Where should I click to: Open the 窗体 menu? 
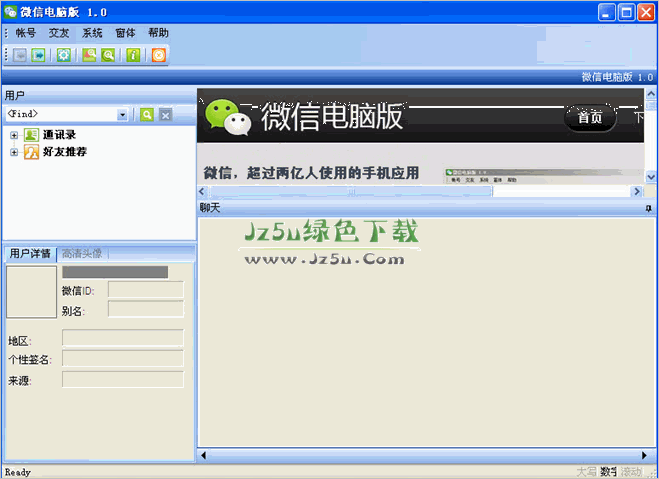point(125,33)
